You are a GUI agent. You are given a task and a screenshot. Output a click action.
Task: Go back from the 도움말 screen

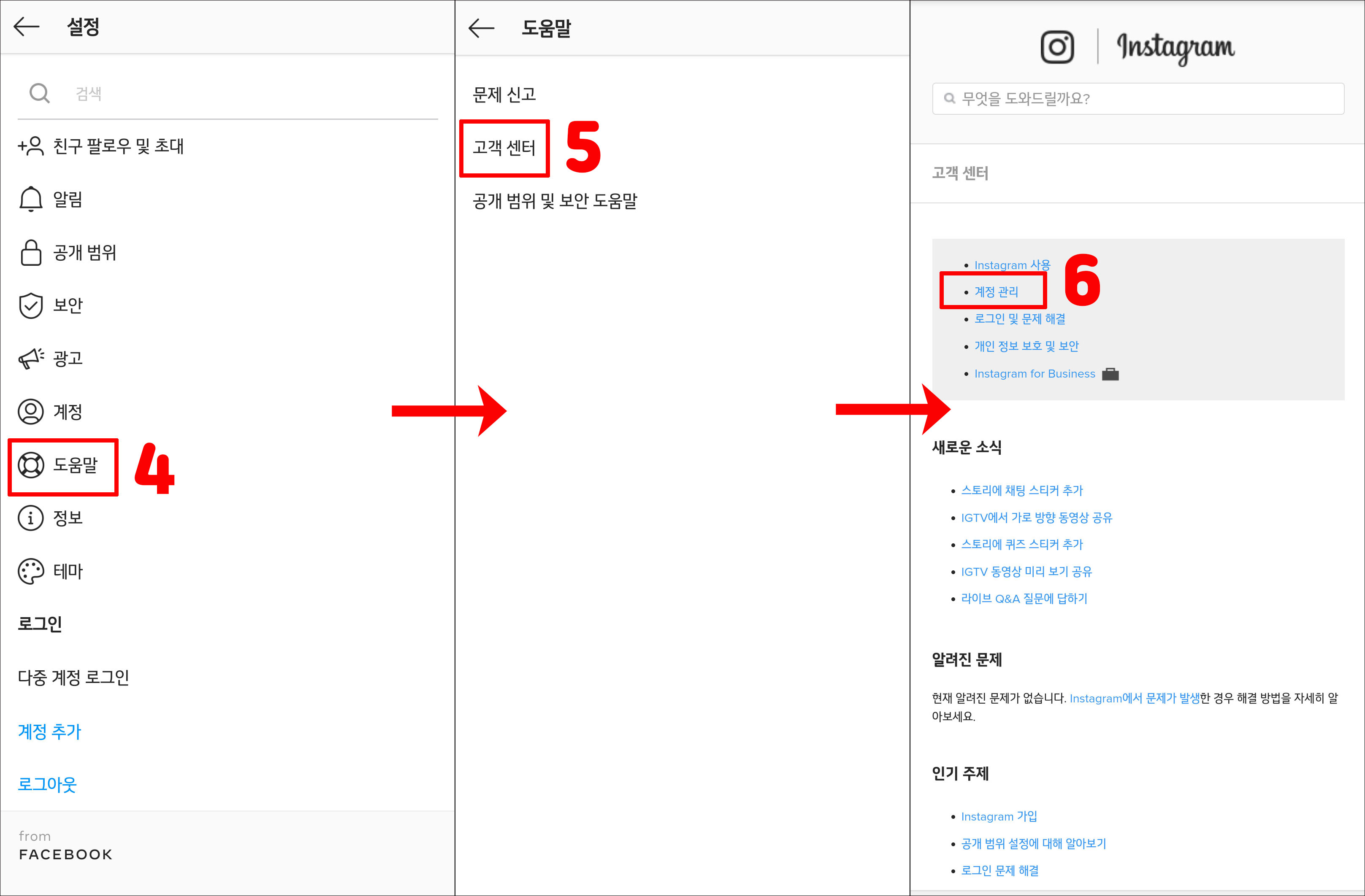click(481, 27)
